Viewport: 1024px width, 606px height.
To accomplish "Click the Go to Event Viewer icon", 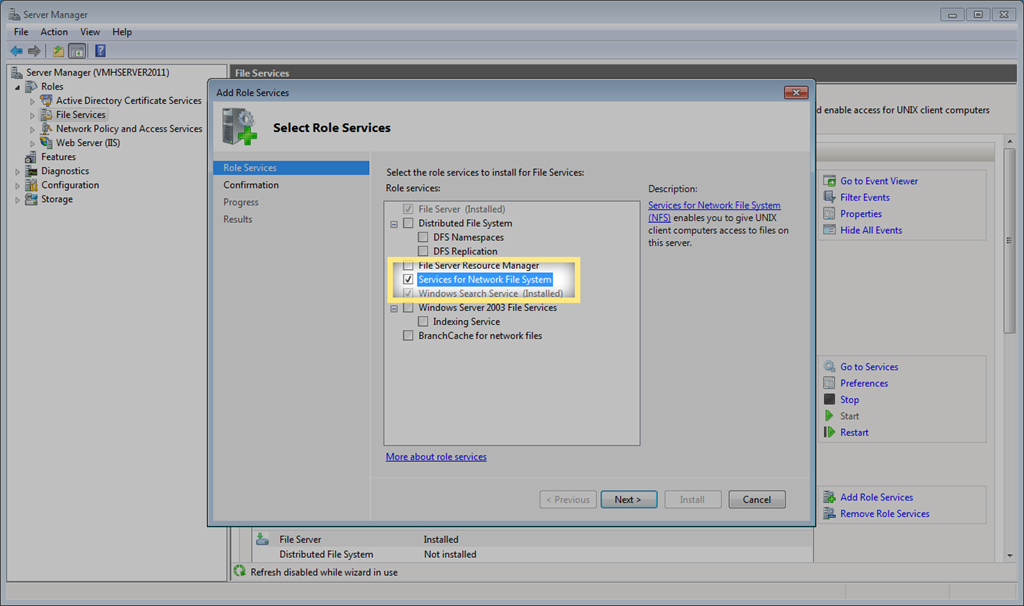I will (x=829, y=181).
